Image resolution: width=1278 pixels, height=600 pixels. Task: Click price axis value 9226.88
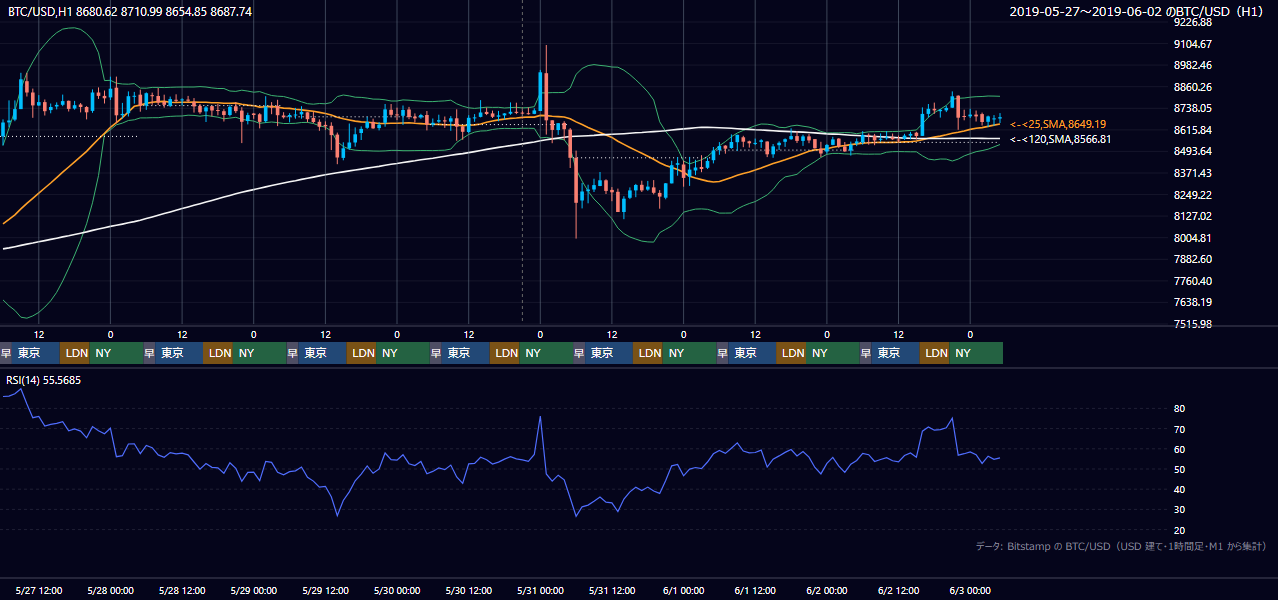click(1193, 22)
